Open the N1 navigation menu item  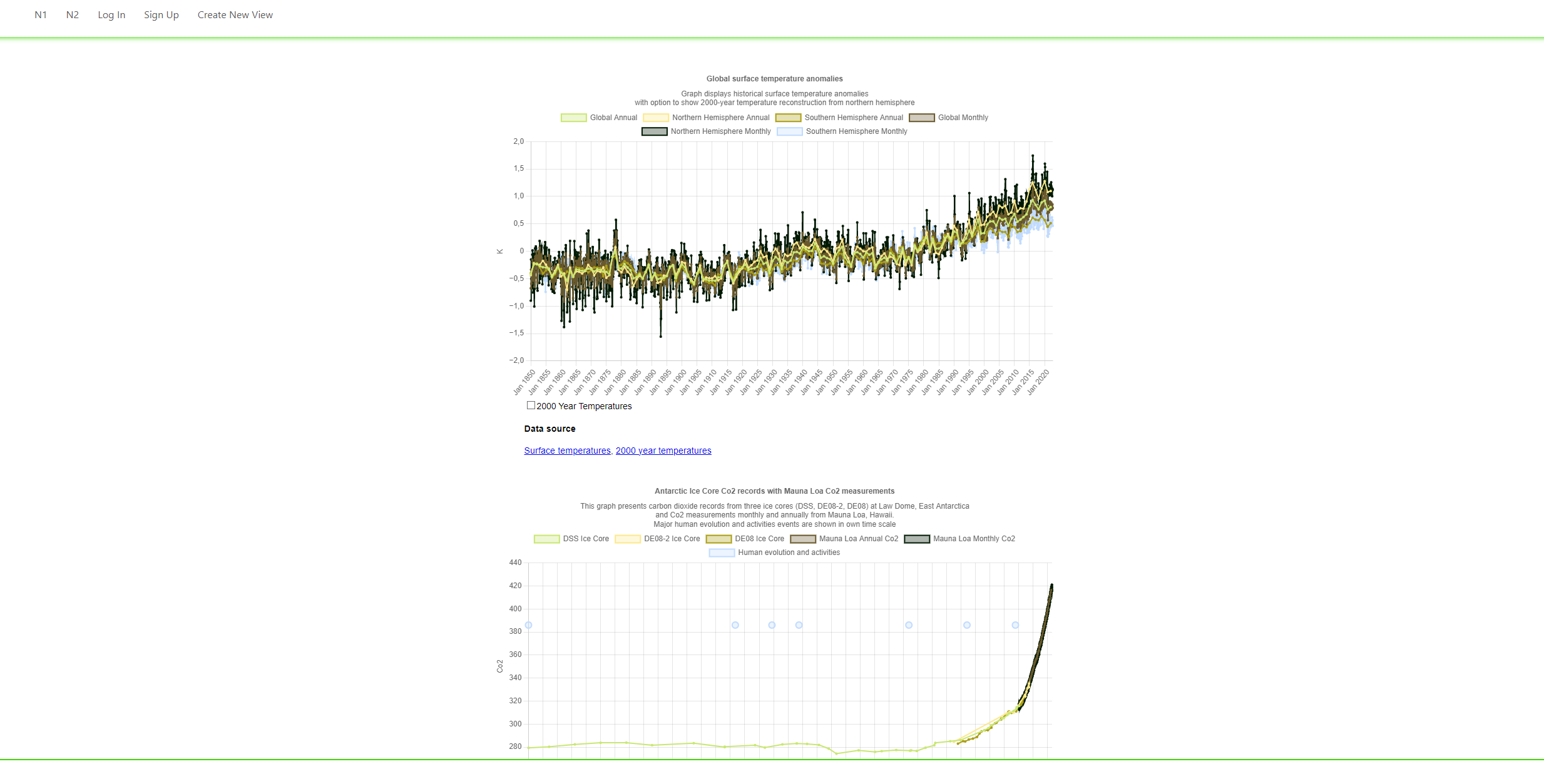[40, 14]
